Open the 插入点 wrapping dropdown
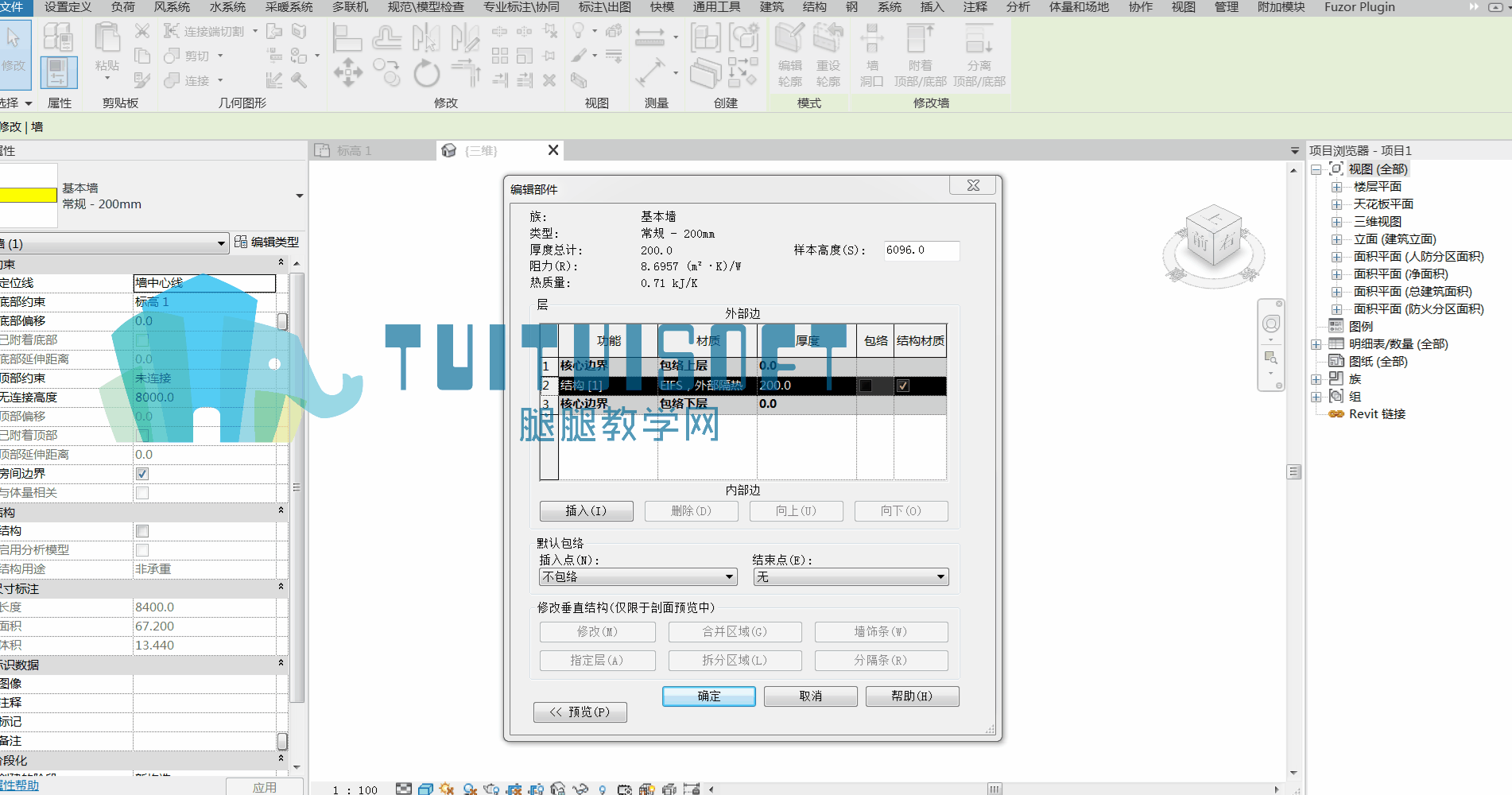 638,577
